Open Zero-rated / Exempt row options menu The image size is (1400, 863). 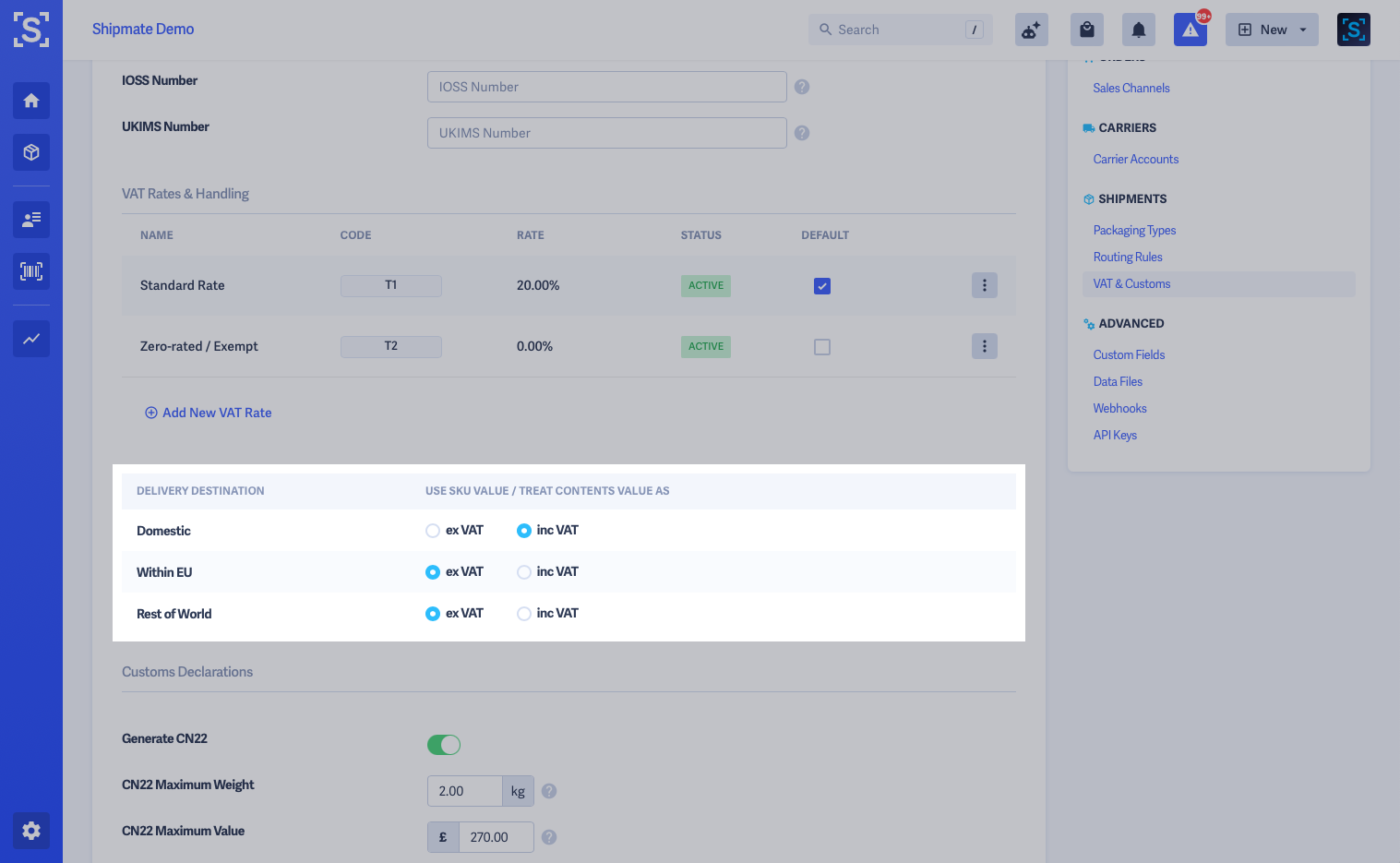pyautogui.click(x=985, y=346)
